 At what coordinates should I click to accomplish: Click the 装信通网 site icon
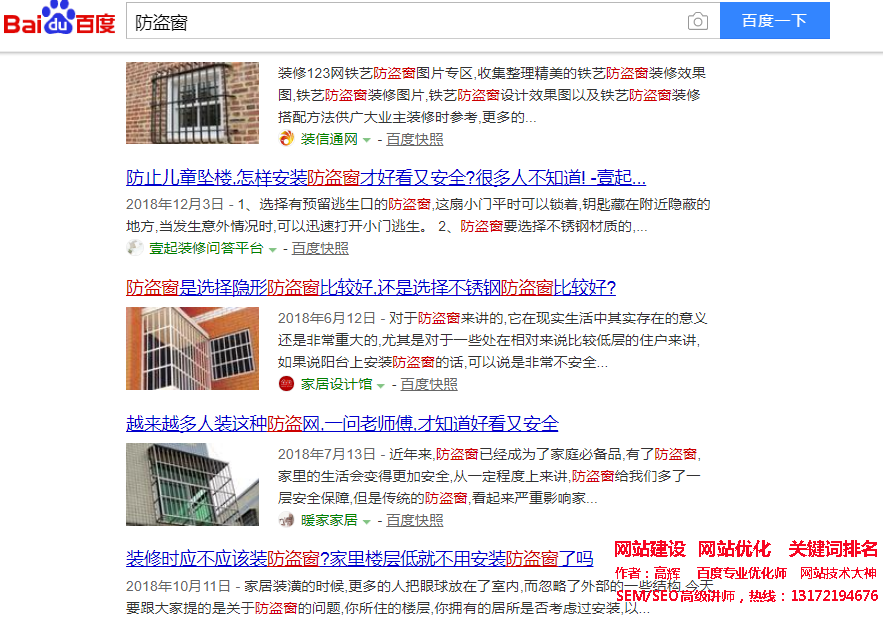tap(287, 139)
